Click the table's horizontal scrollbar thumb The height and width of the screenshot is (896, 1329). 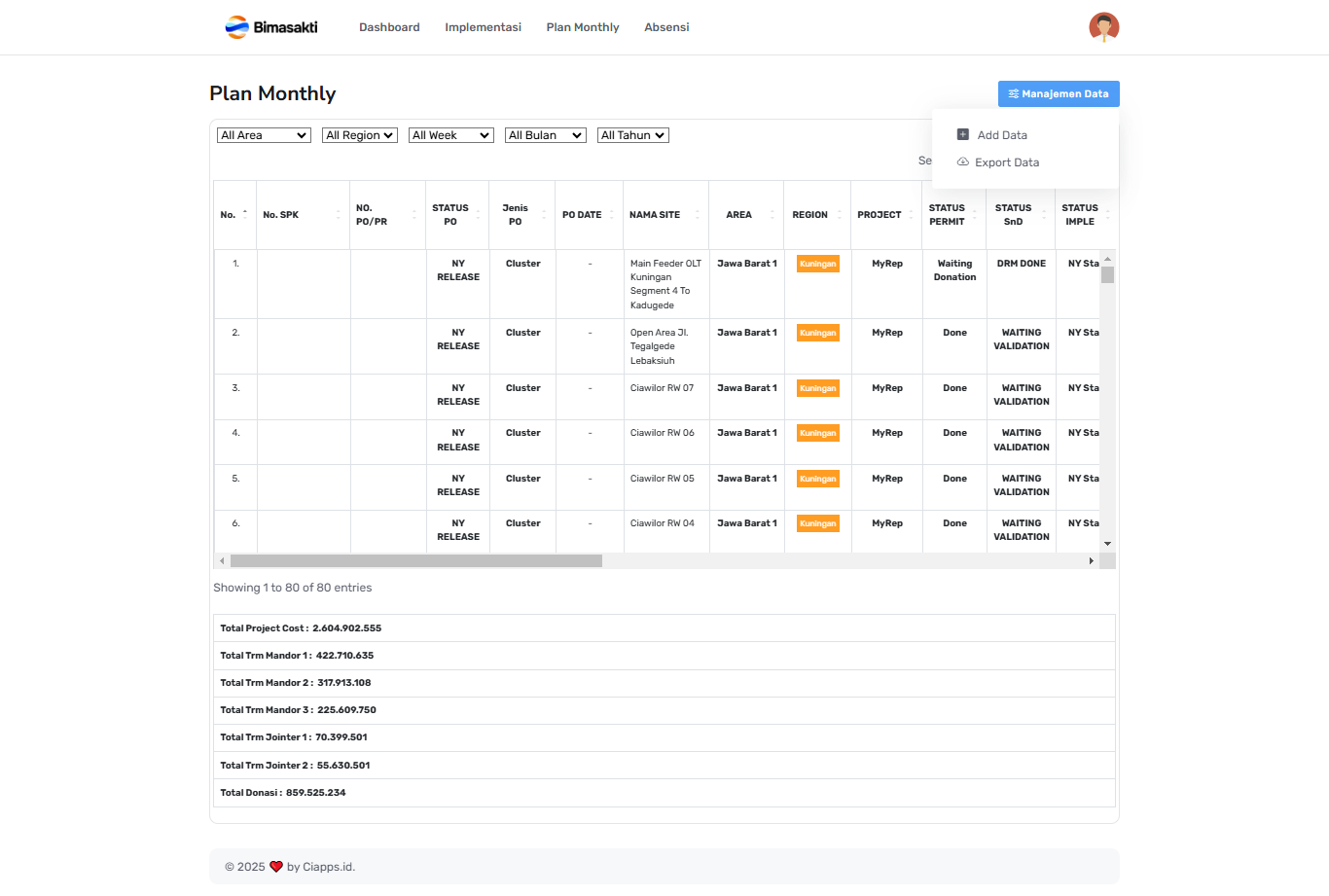pos(415,561)
